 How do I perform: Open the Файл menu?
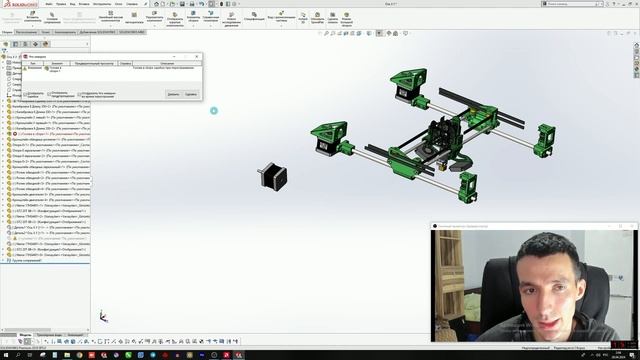click(49, 4)
